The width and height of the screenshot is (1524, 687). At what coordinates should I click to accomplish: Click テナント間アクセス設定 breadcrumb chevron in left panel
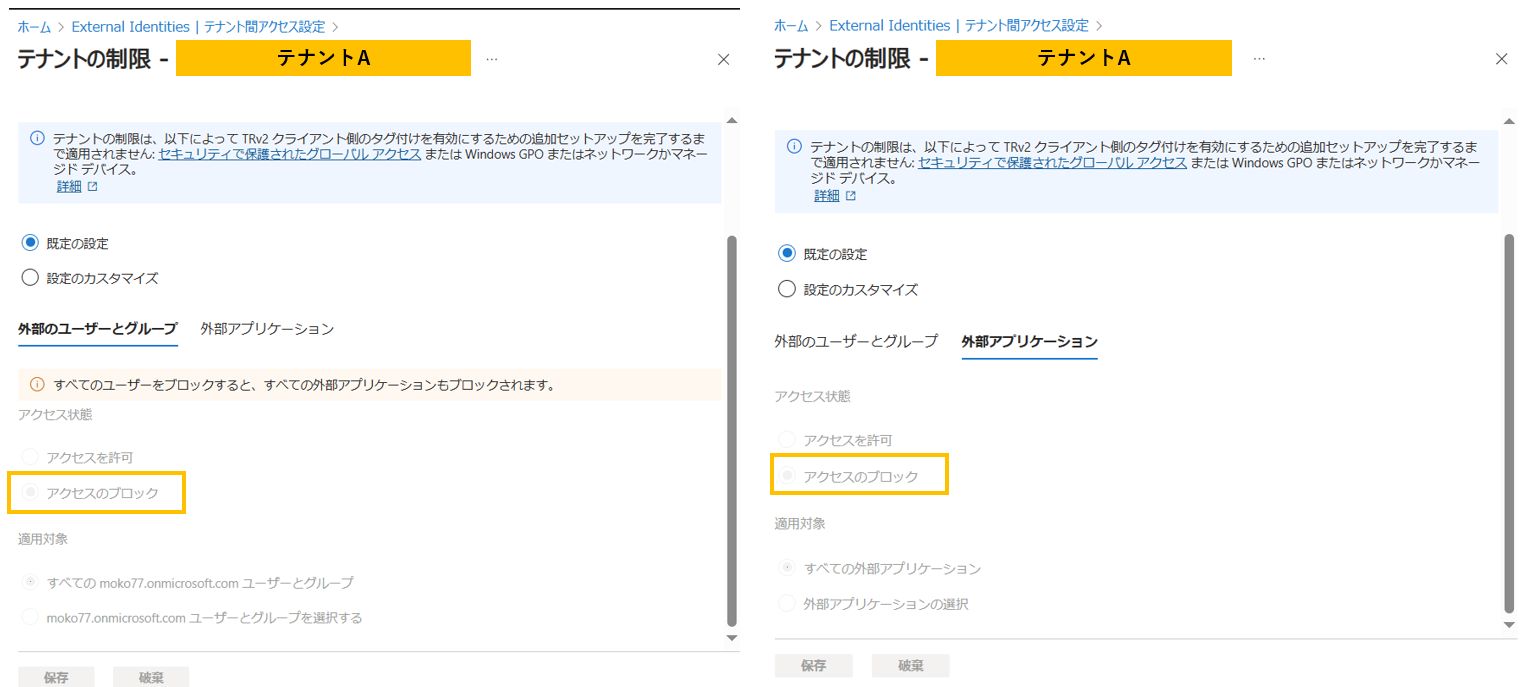(x=335, y=27)
